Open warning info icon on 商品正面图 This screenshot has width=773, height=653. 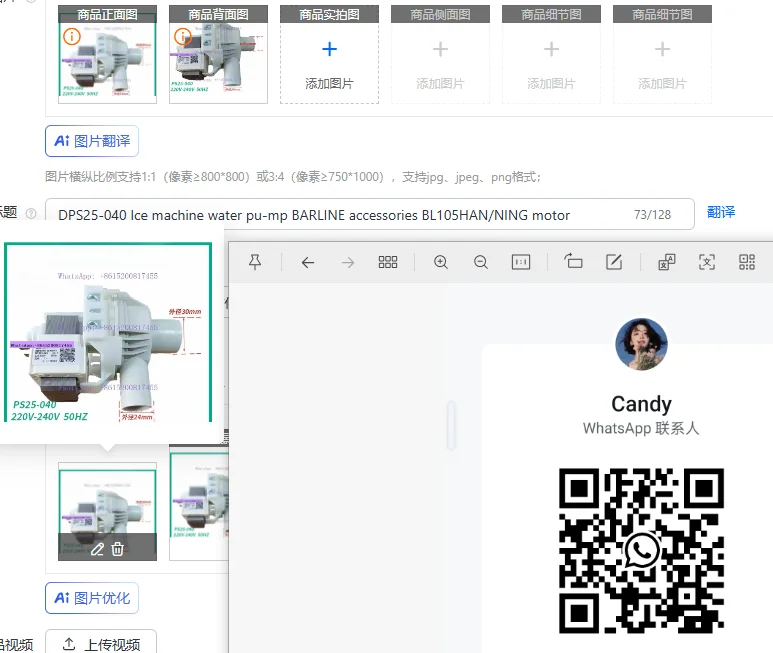coord(72,36)
